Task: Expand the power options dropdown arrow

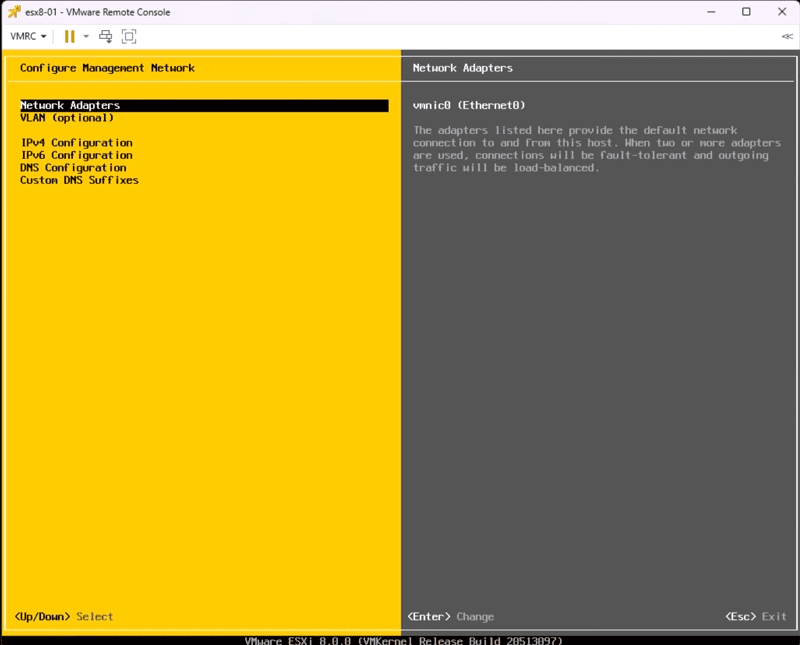Action: (x=86, y=36)
